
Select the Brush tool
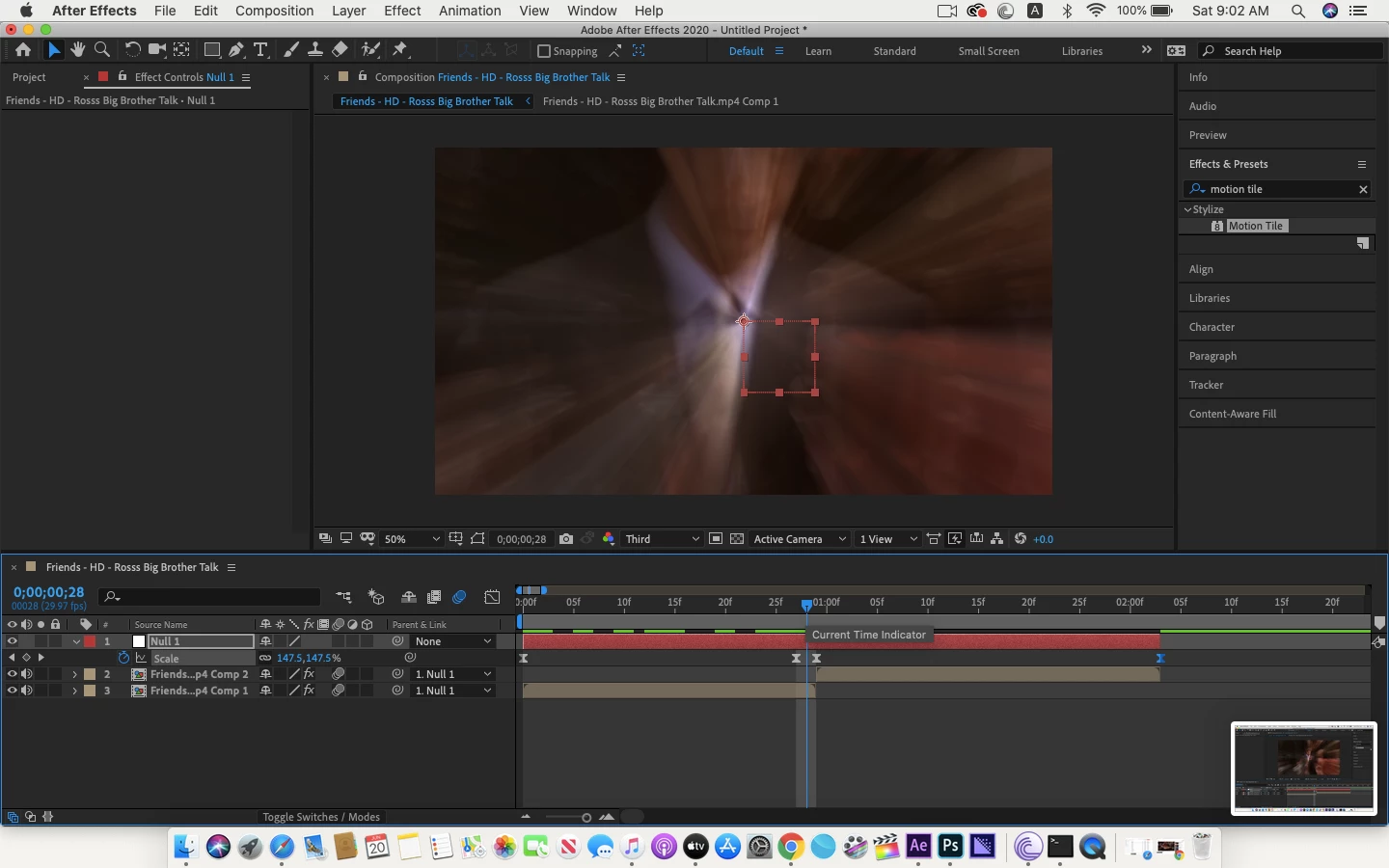click(x=291, y=50)
